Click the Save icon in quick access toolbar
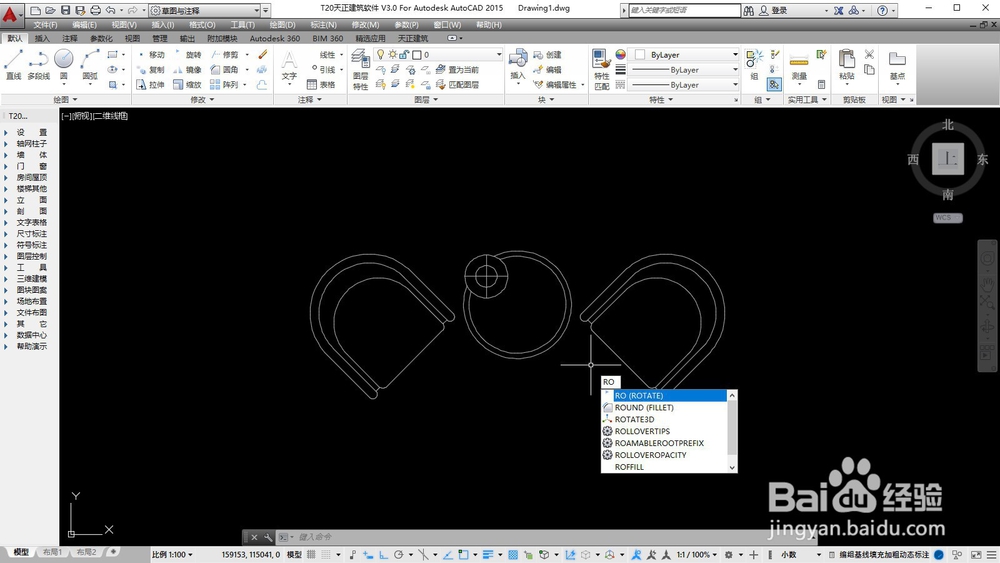Screen dimensions: 1000x563 [65, 10]
